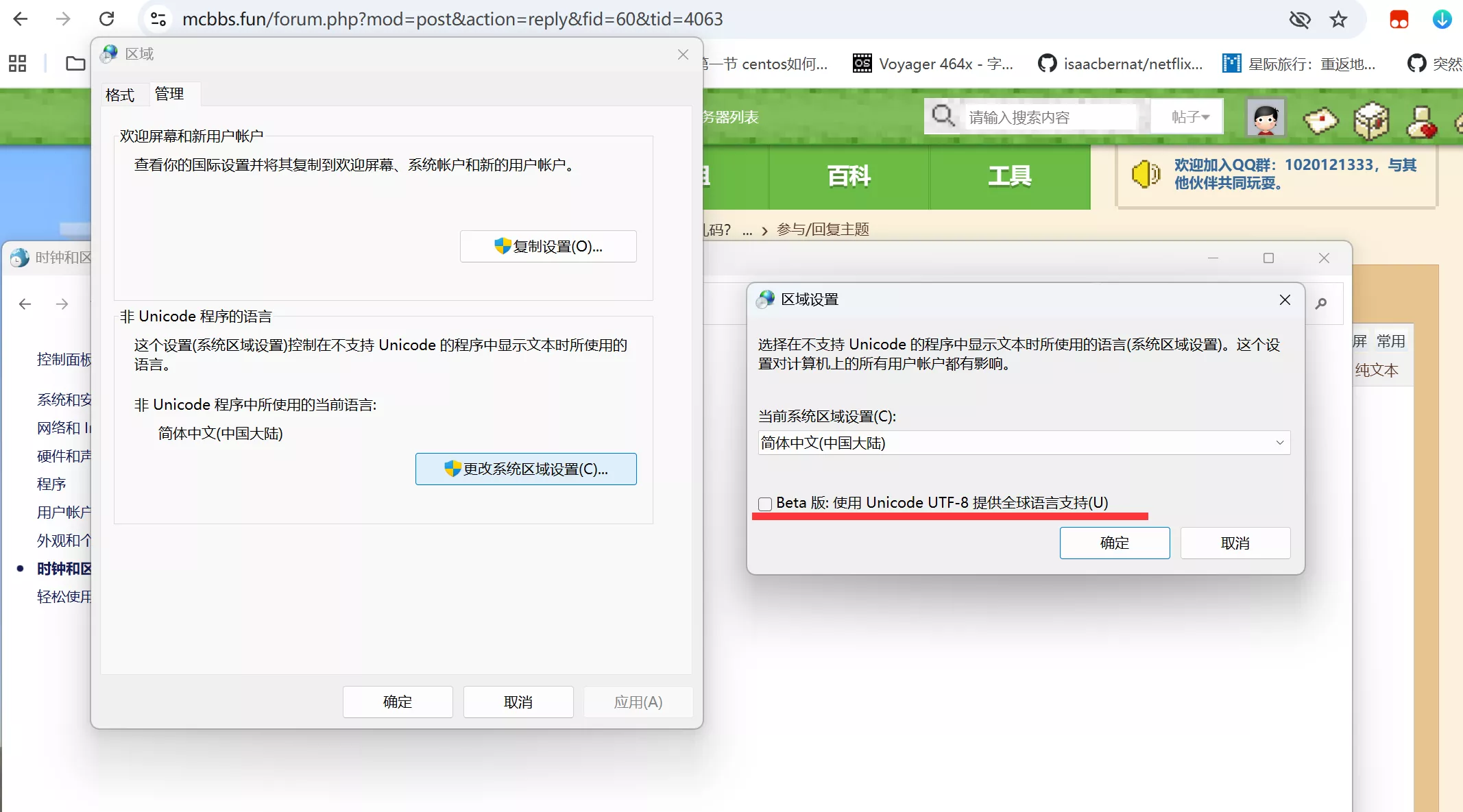Open the 轻松使用 link in sidebar
The width and height of the screenshot is (1463, 812).
(64, 596)
